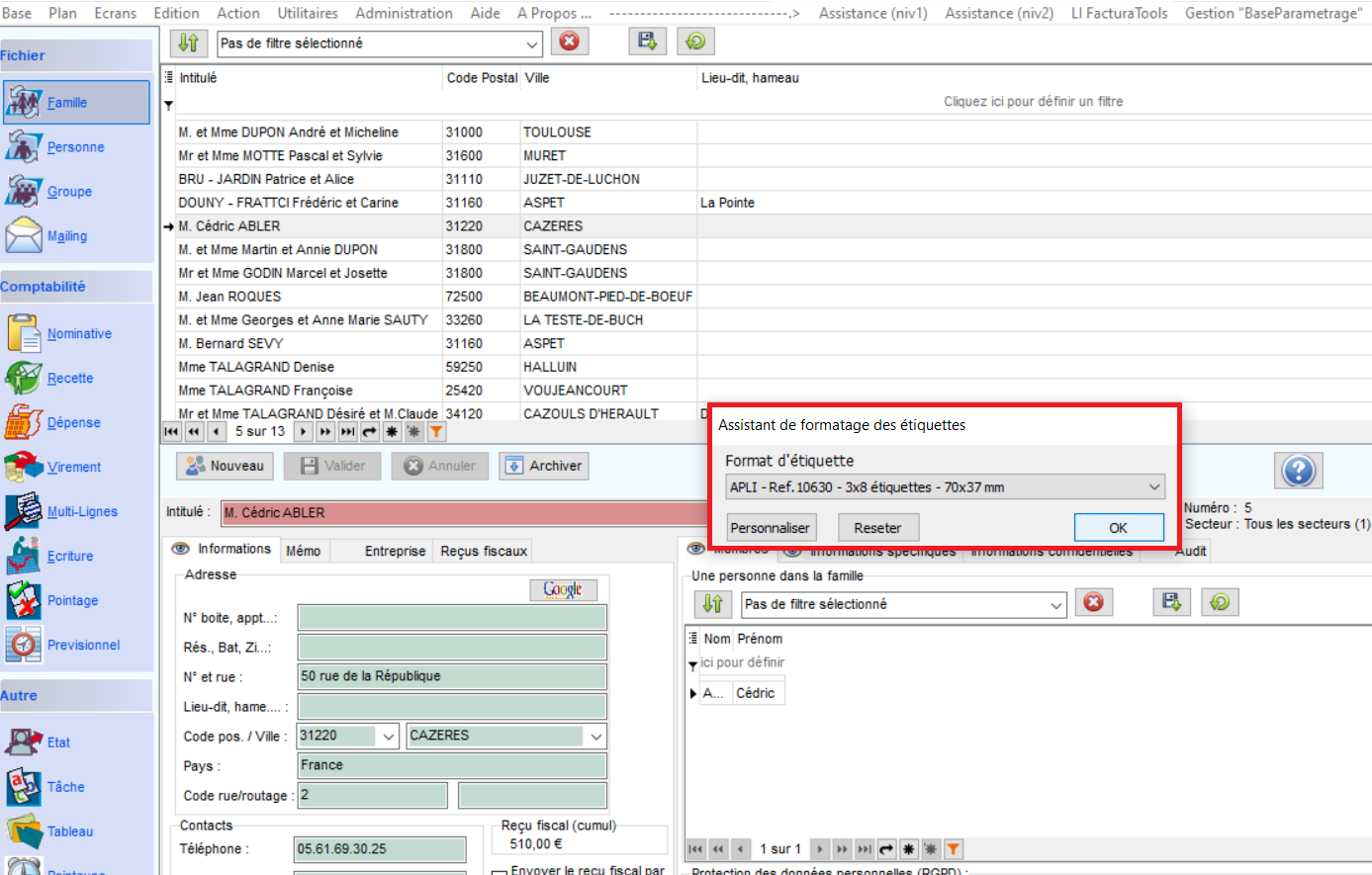Open the top 'Pas de filtre sélectionné' dropdown
1372x875 pixels.
tap(532, 44)
